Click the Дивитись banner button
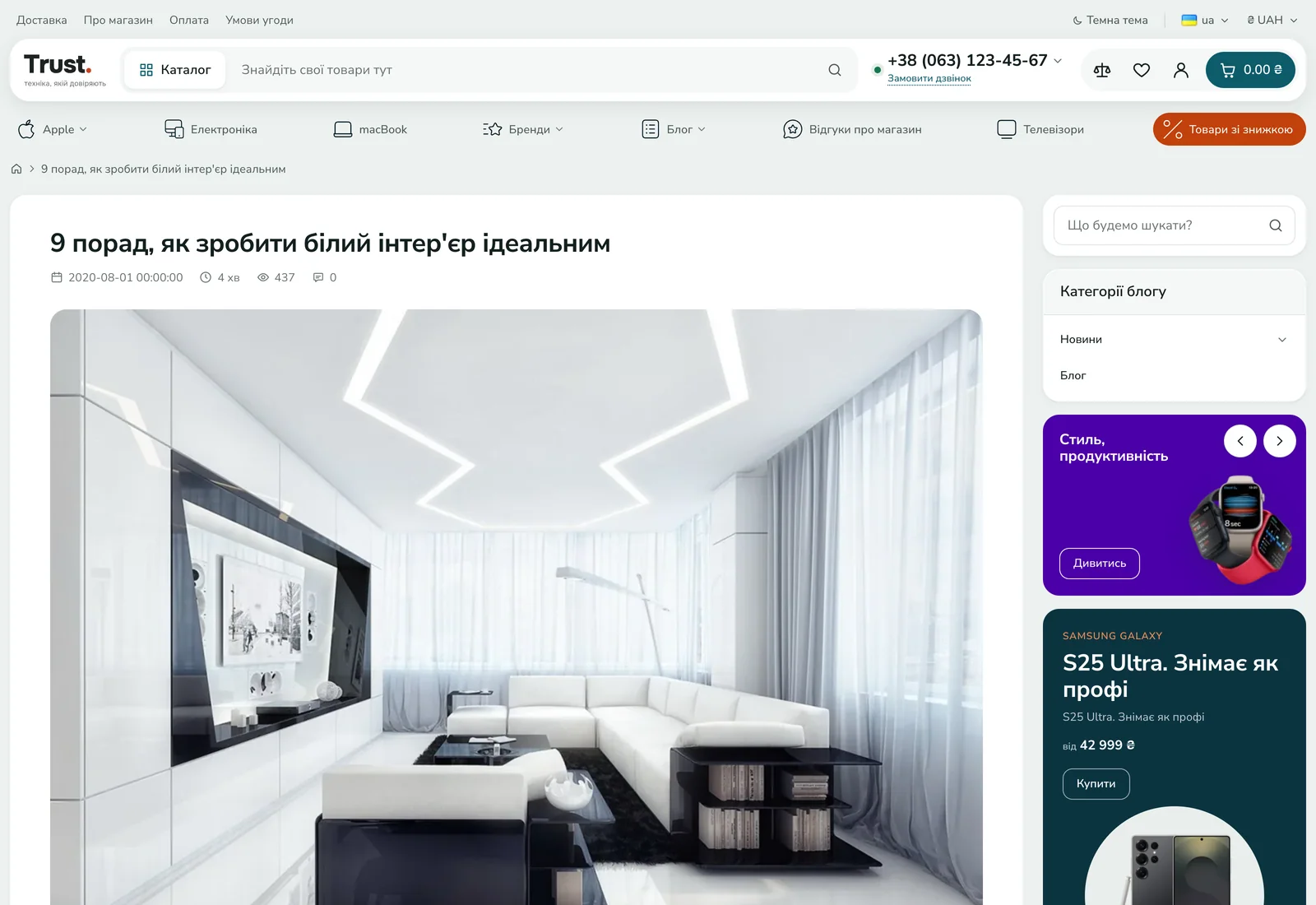The width and height of the screenshot is (1316, 905). [1100, 564]
